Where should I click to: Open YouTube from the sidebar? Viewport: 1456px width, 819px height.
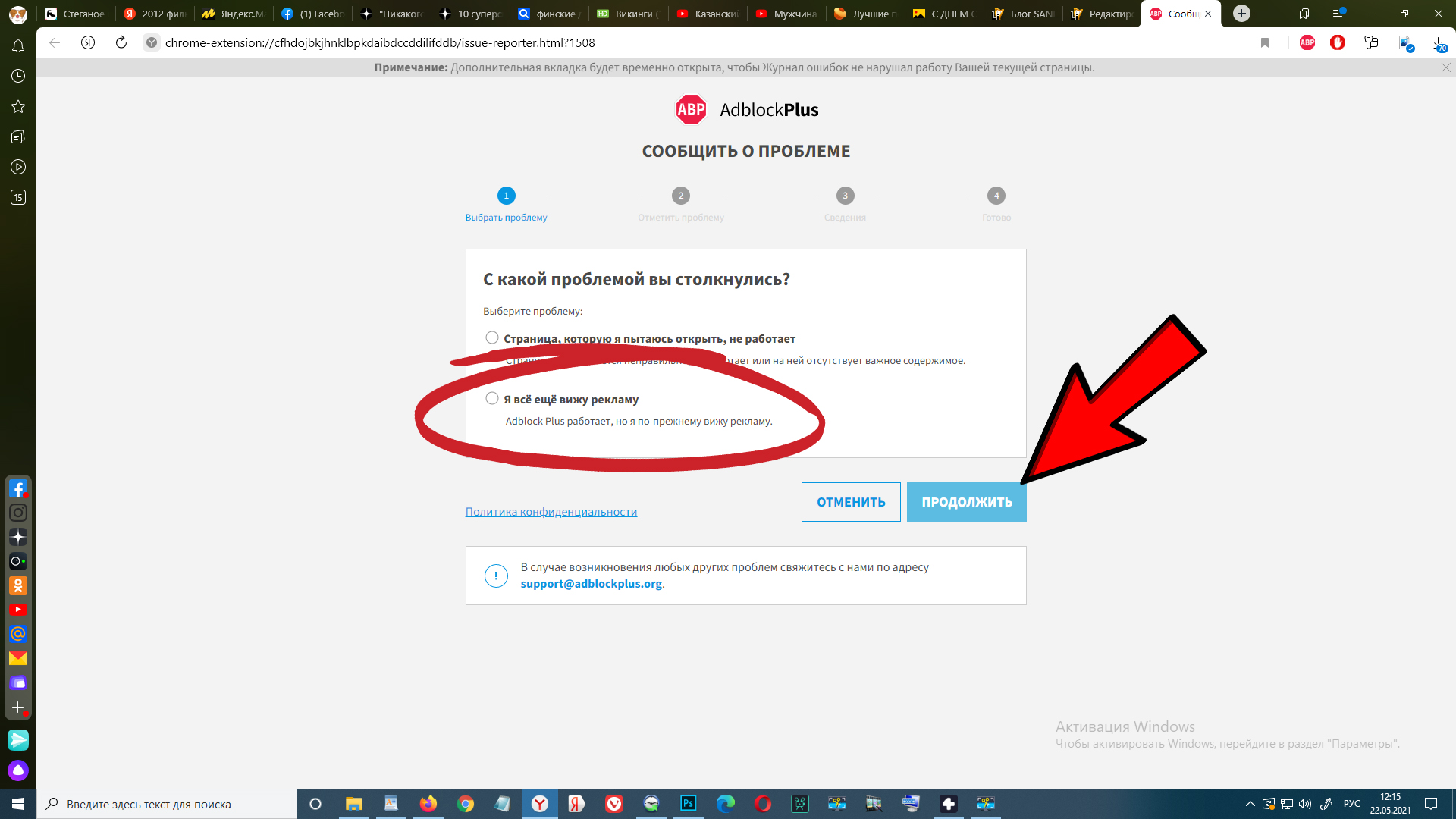click(18, 610)
